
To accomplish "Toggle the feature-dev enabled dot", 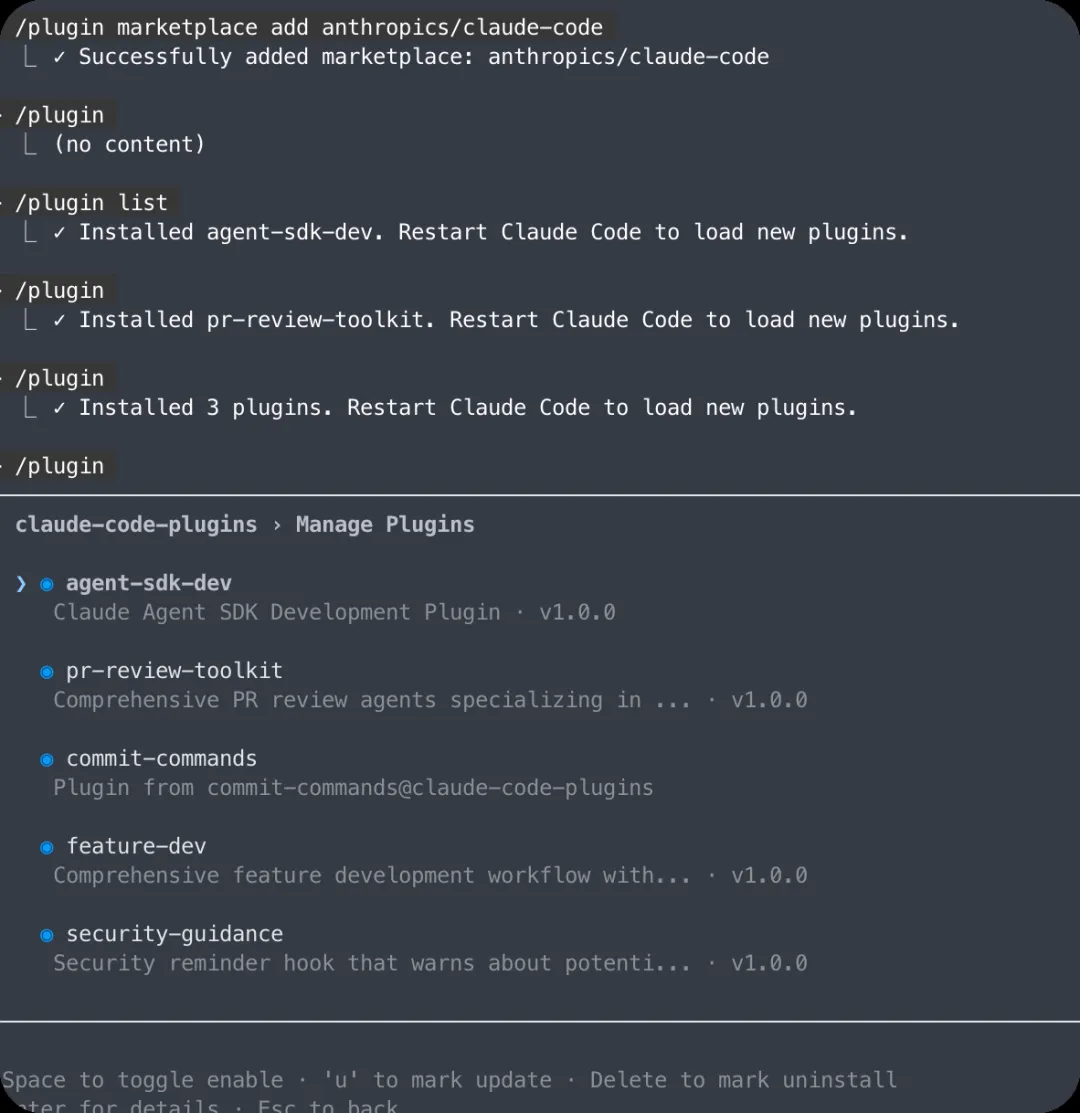I will click(x=47, y=848).
